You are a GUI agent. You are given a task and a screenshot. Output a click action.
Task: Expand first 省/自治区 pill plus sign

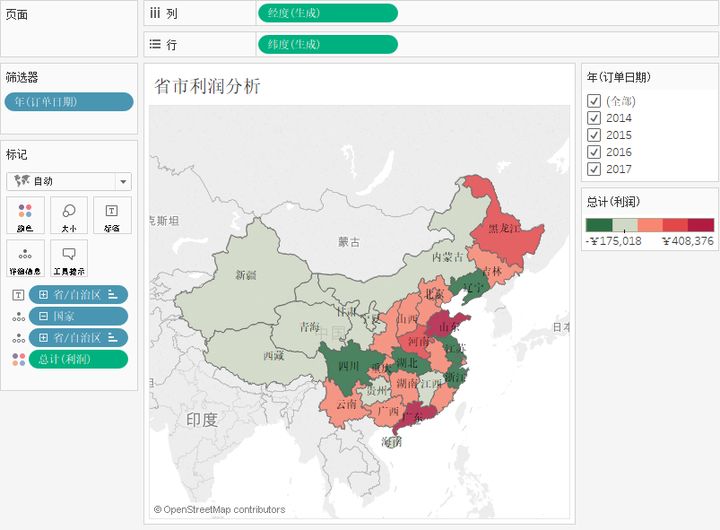tap(43, 295)
